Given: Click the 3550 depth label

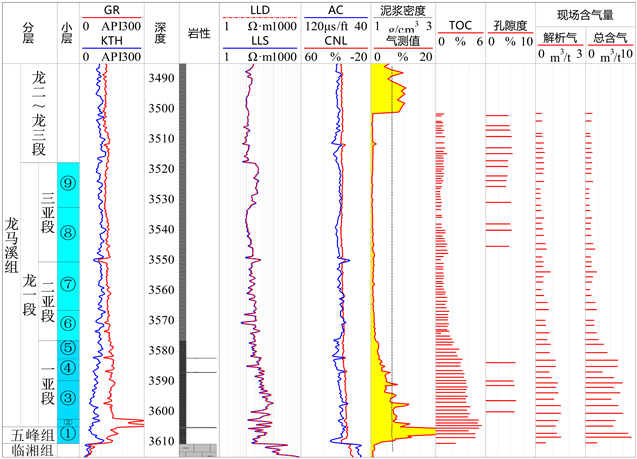Looking at the screenshot, I should (x=161, y=260).
